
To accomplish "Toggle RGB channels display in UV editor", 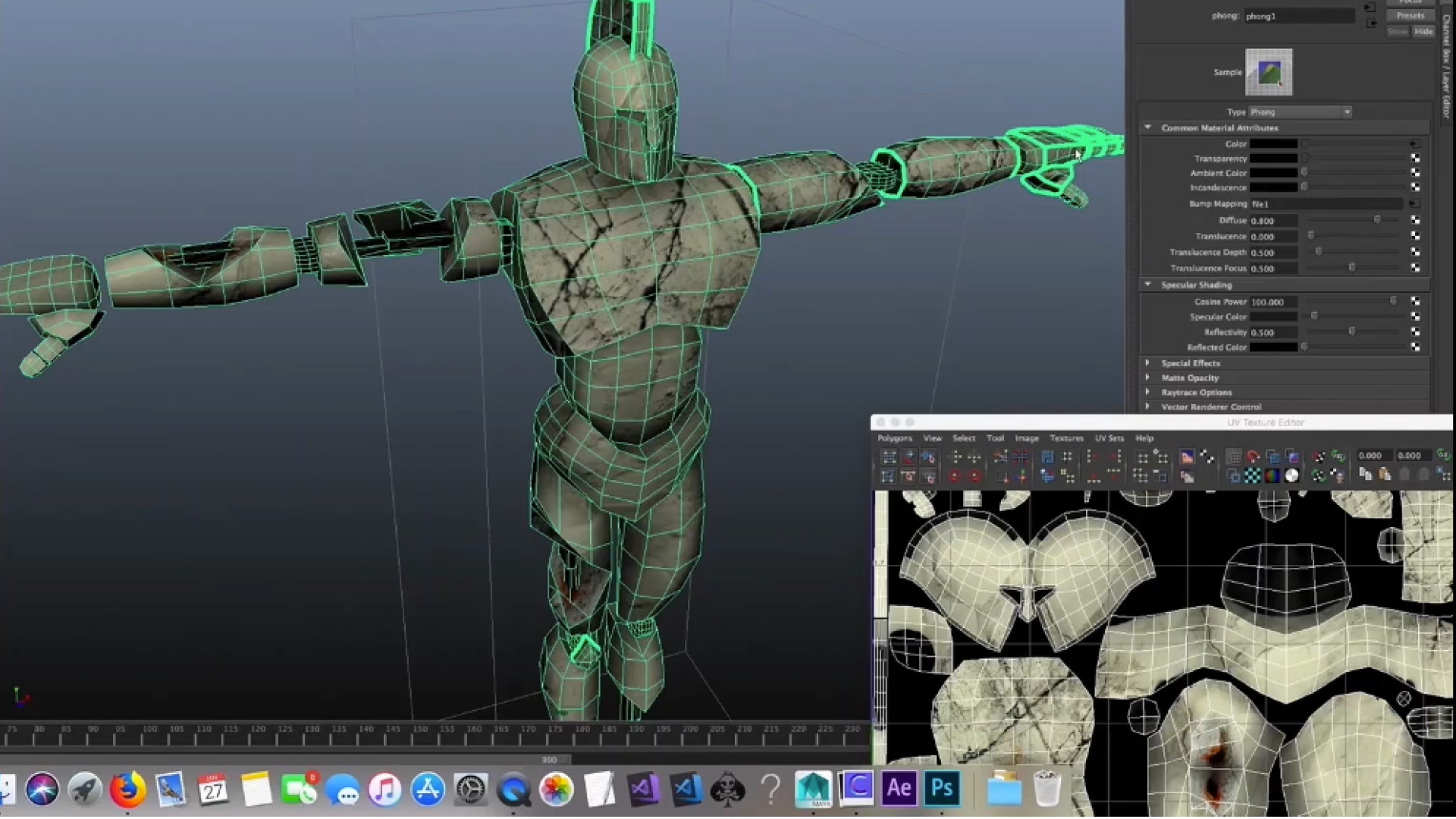I will click(x=1272, y=475).
